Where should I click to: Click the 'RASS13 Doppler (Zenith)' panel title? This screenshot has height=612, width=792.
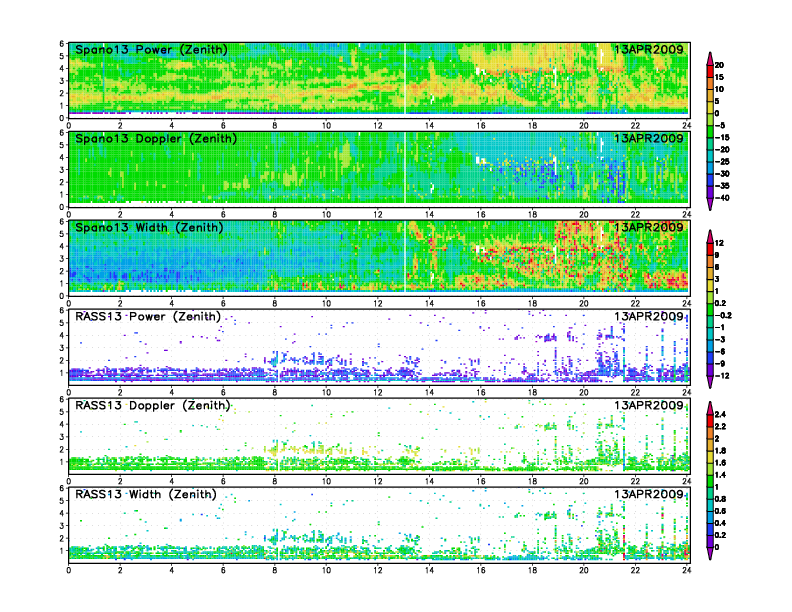click(153, 405)
